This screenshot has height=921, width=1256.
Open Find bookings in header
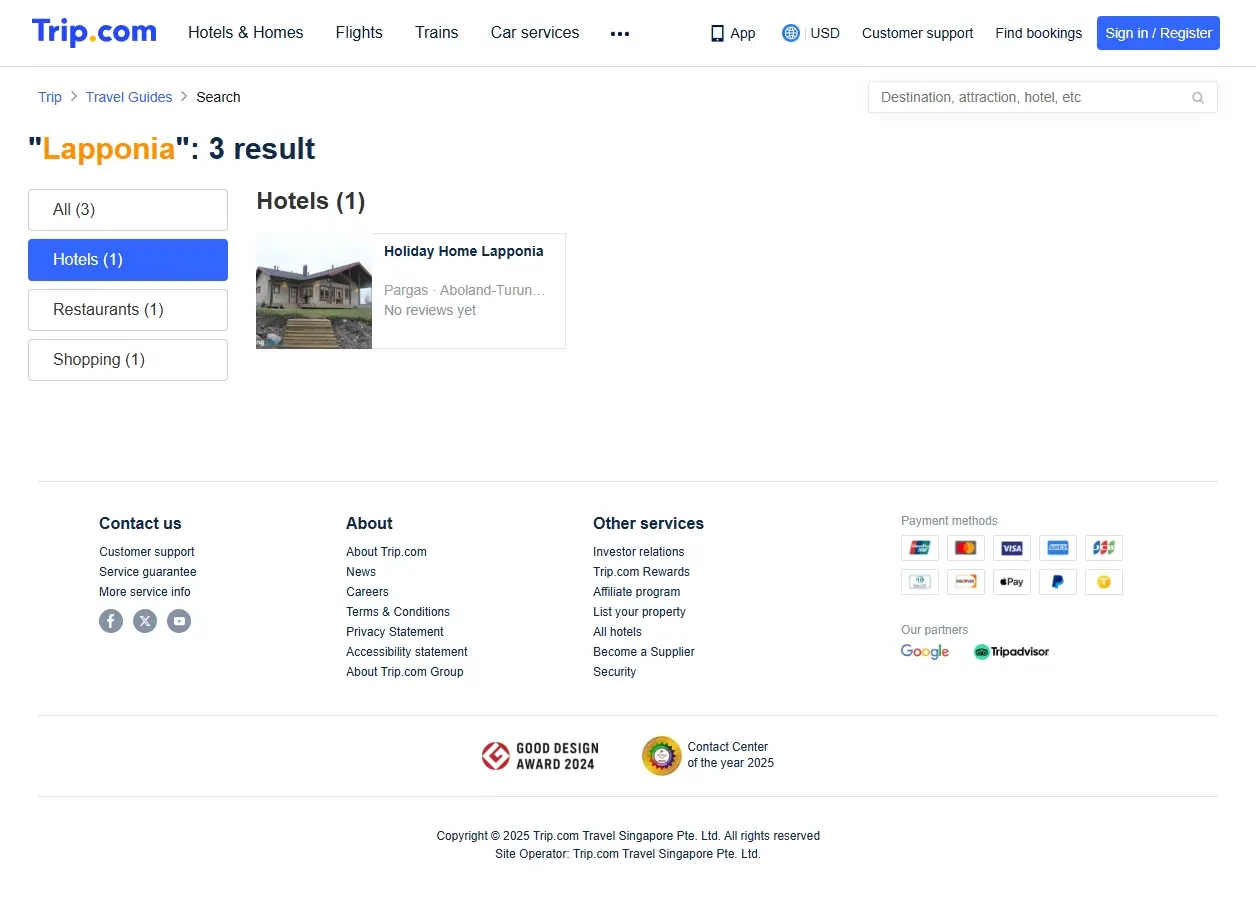click(1038, 33)
